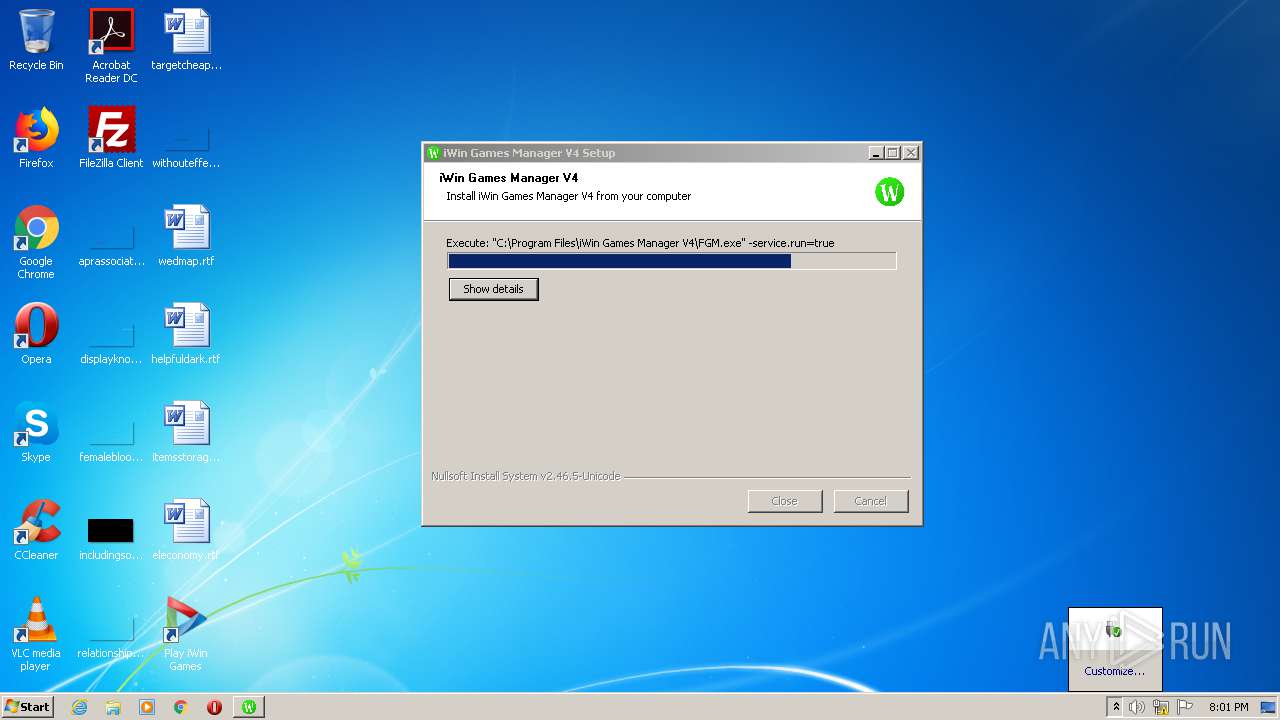Viewport: 1280px width, 720px height.
Task: Collapse the hidden tray icons arrow
Action: [1116, 707]
